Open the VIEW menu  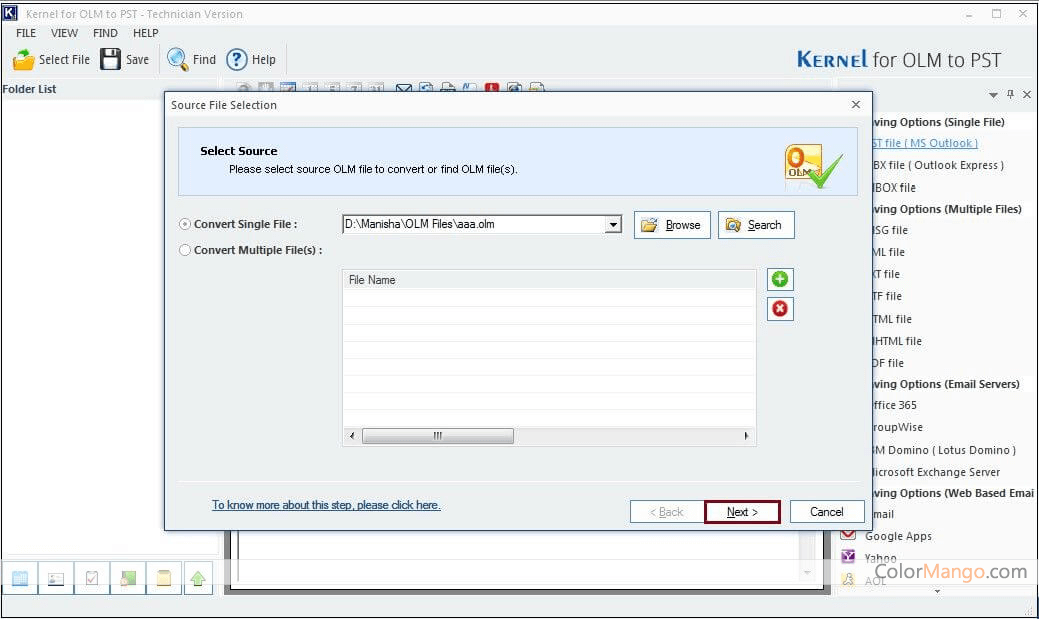point(64,33)
